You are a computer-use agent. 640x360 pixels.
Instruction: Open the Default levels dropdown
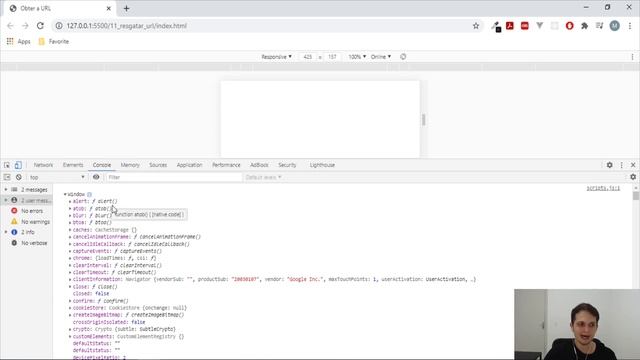263,177
